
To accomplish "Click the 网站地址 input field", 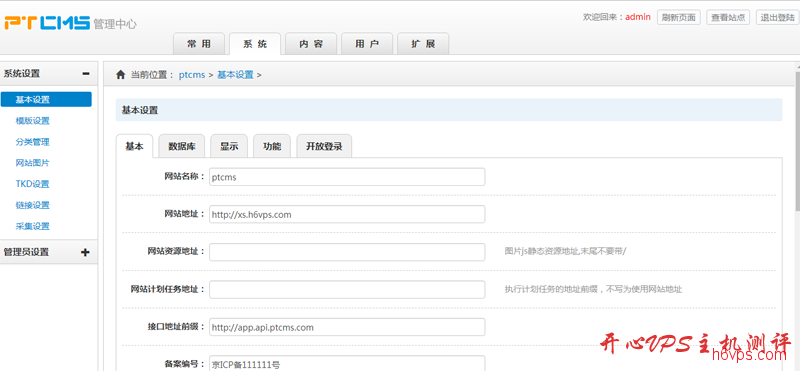I will pos(347,214).
